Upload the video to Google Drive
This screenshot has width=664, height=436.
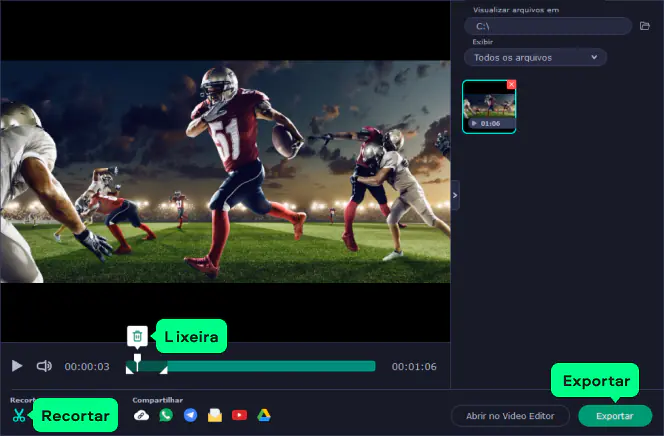click(264, 415)
